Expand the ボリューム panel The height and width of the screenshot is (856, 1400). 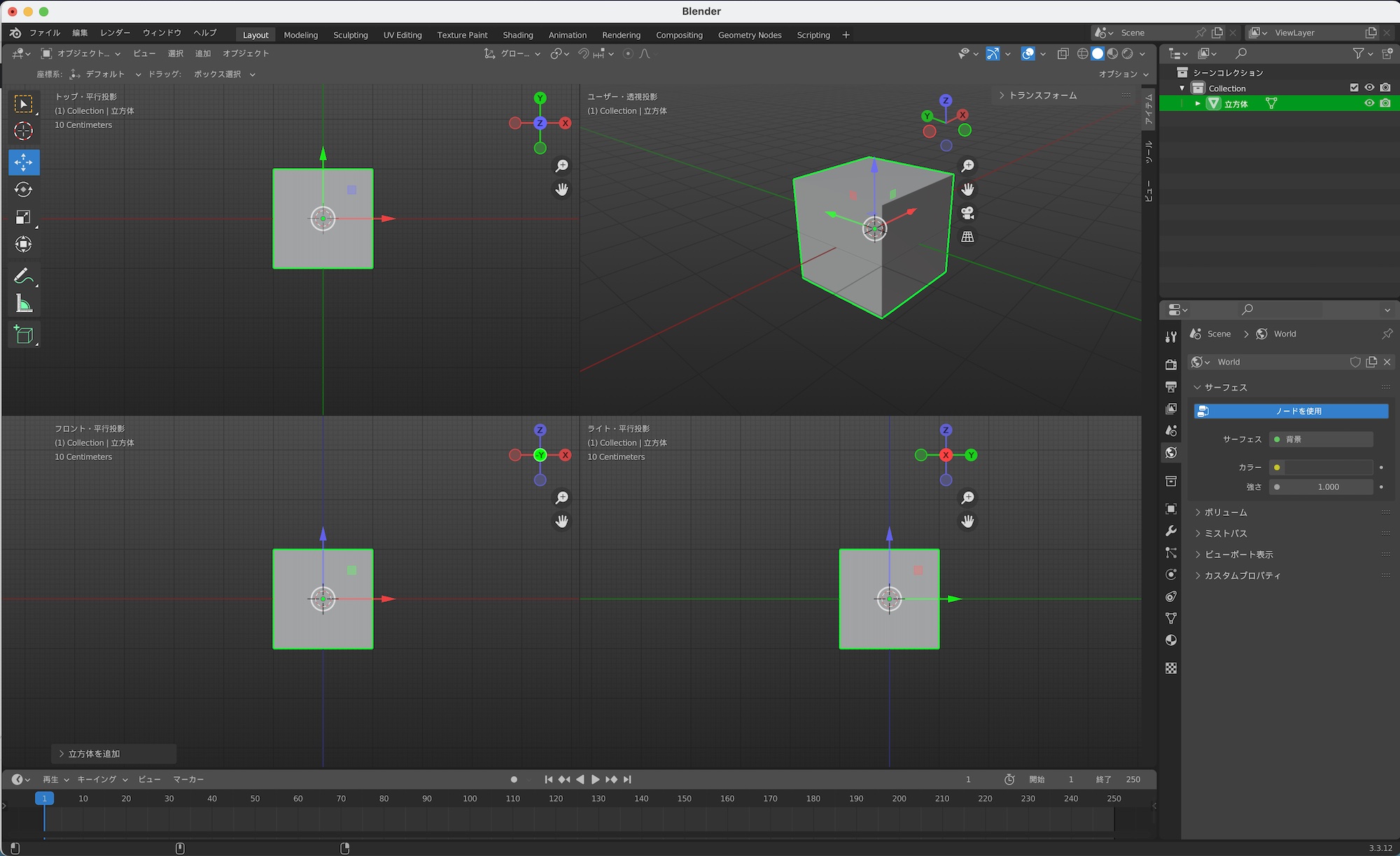1226,512
